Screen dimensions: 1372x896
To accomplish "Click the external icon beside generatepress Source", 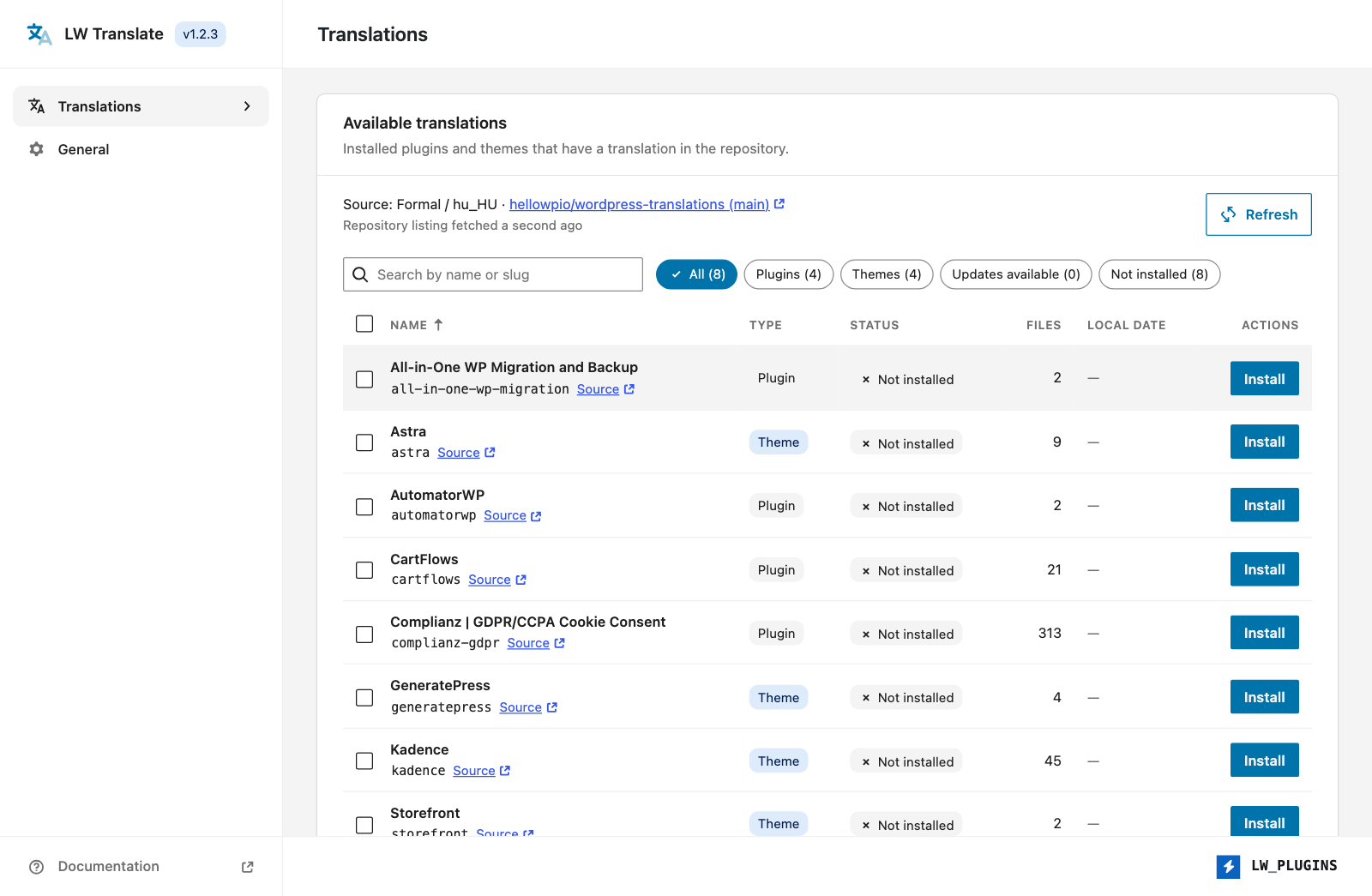I will [x=552, y=707].
